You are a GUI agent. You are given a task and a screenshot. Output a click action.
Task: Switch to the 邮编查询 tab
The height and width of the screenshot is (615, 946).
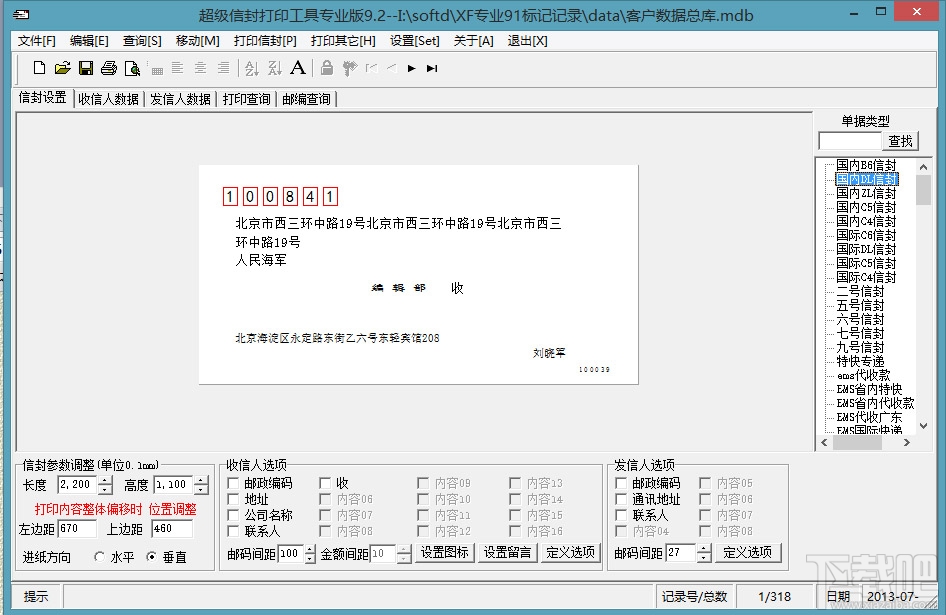(306, 99)
